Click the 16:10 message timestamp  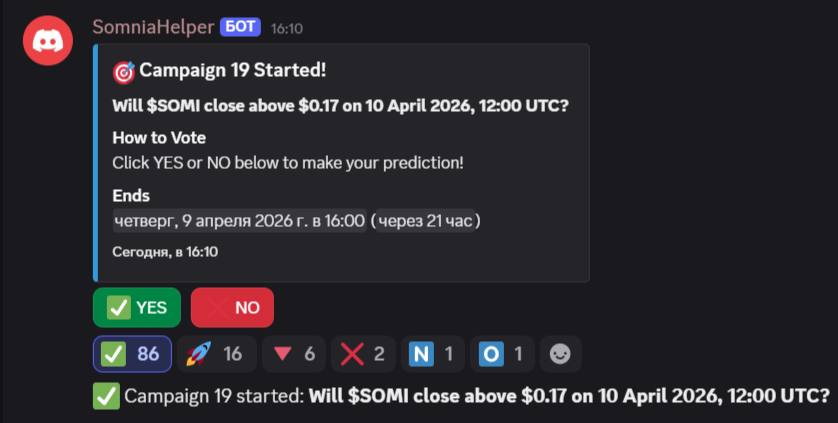(x=287, y=29)
